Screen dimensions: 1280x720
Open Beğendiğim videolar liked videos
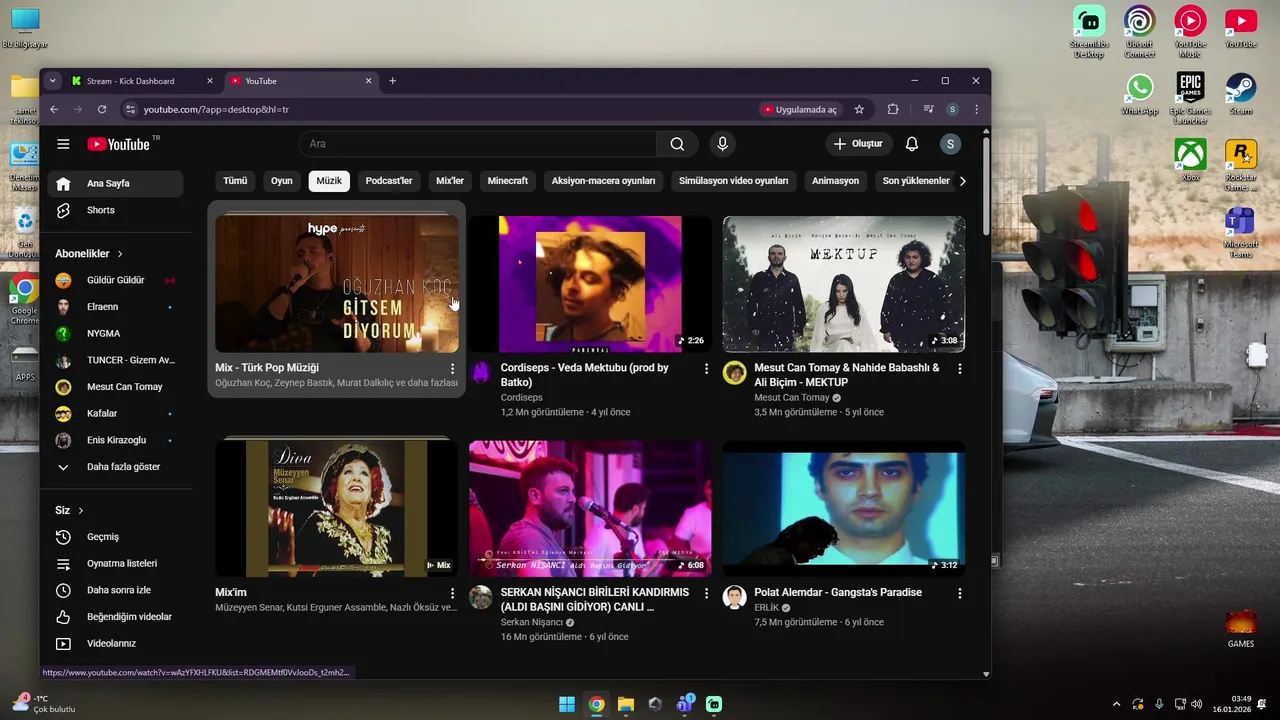click(114, 617)
